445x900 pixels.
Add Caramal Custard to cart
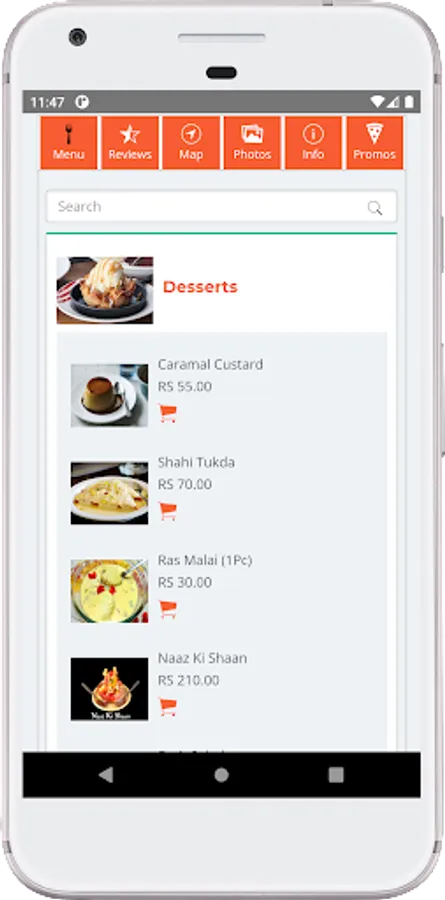click(x=168, y=413)
